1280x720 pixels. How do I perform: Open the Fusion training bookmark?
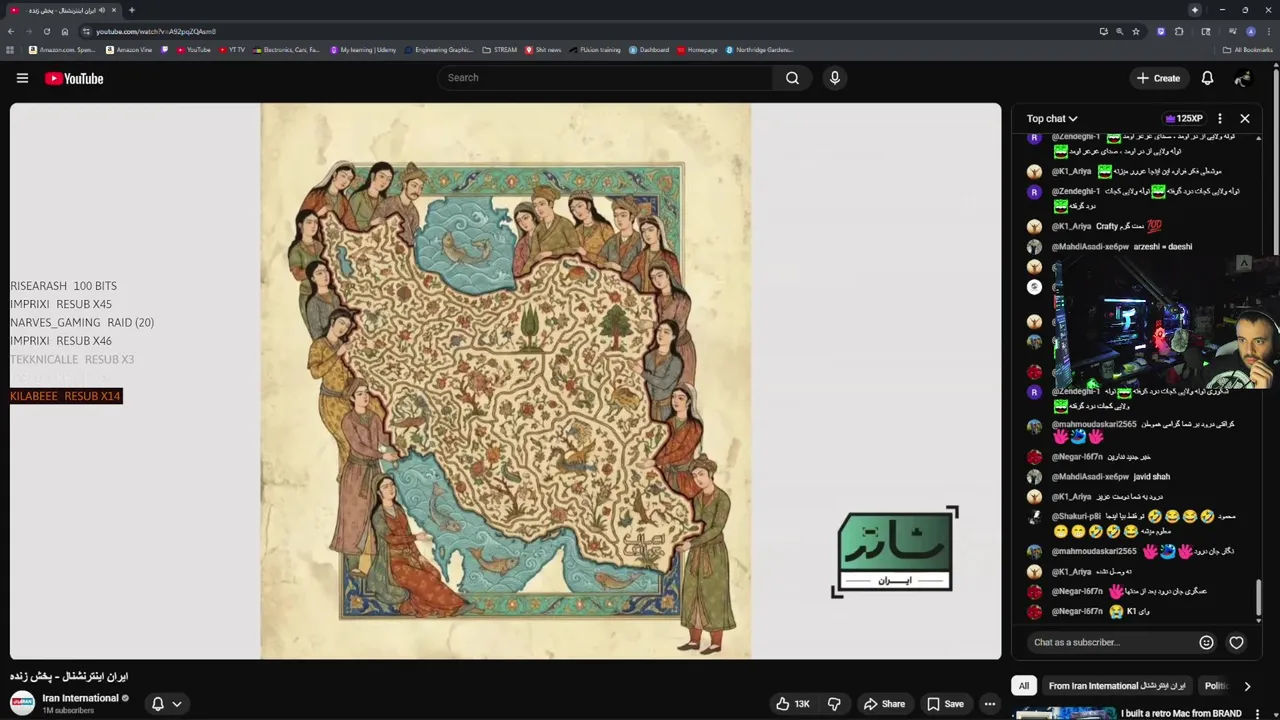(594, 49)
